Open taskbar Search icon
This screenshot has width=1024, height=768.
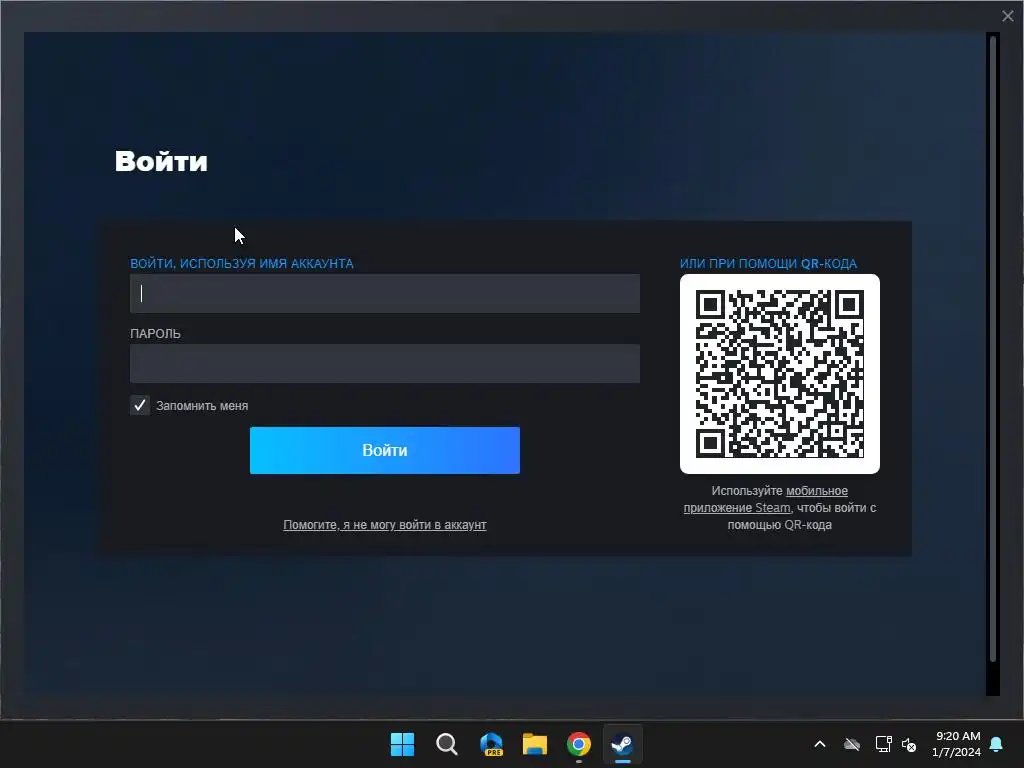tap(447, 744)
